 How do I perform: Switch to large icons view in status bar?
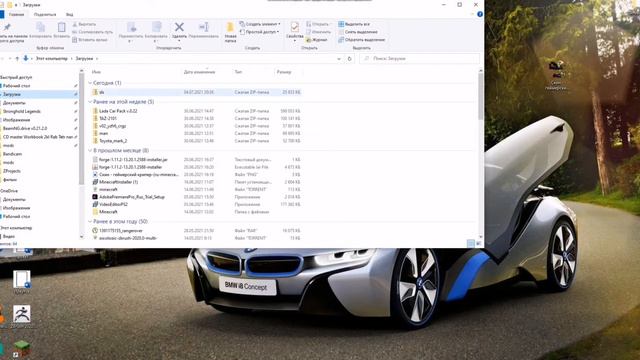tap(478, 243)
